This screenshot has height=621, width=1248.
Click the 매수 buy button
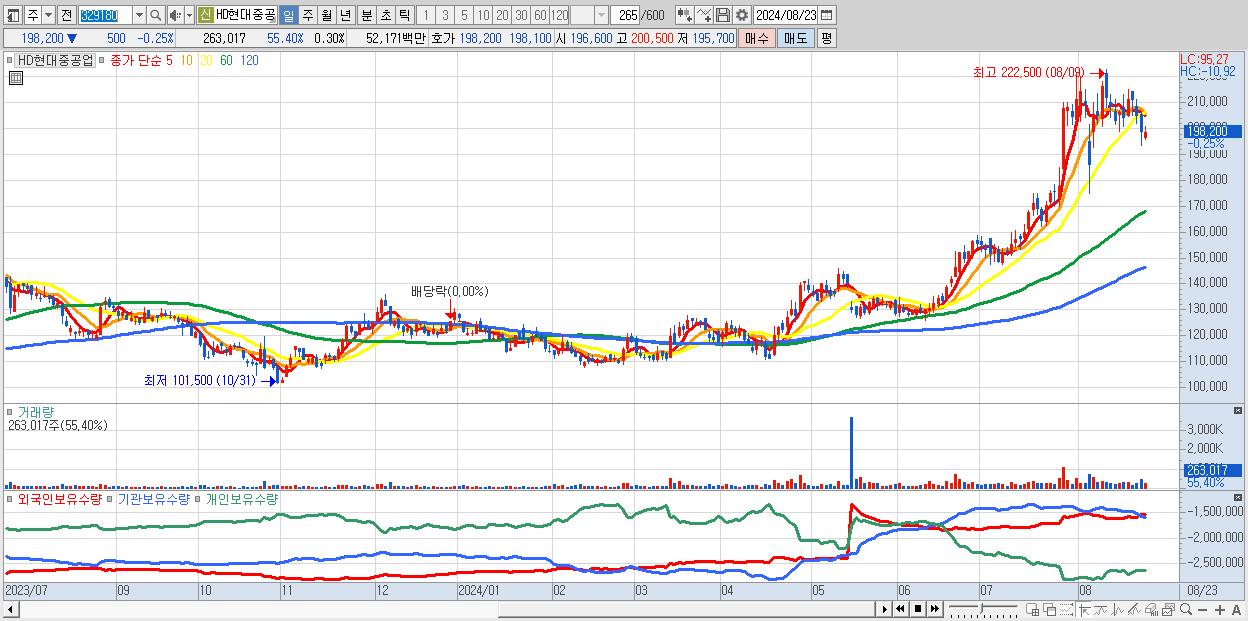[x=757, y=38]
